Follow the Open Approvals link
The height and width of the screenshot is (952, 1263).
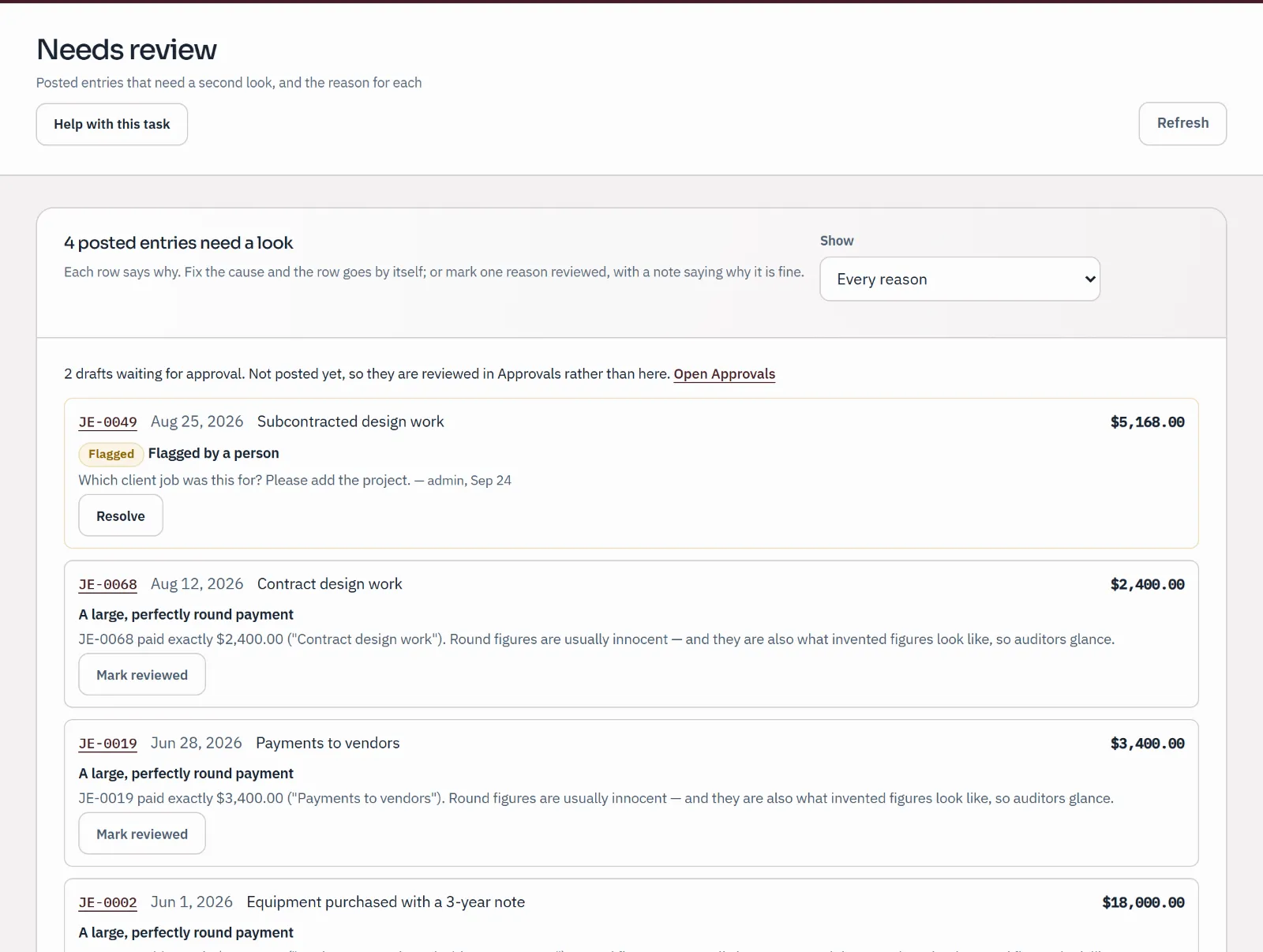(724, 373)
